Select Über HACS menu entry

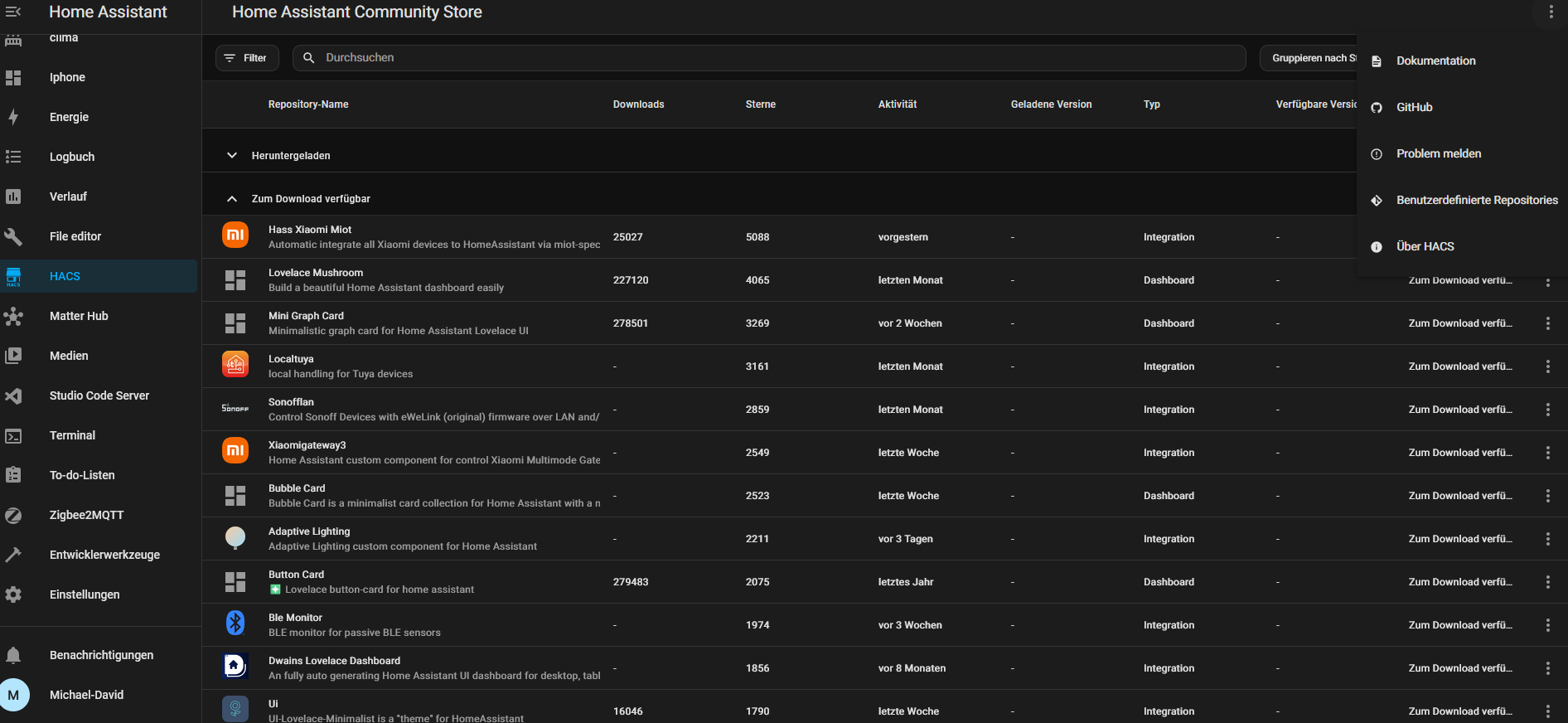pyautogui.click(x=1425, y=246)
